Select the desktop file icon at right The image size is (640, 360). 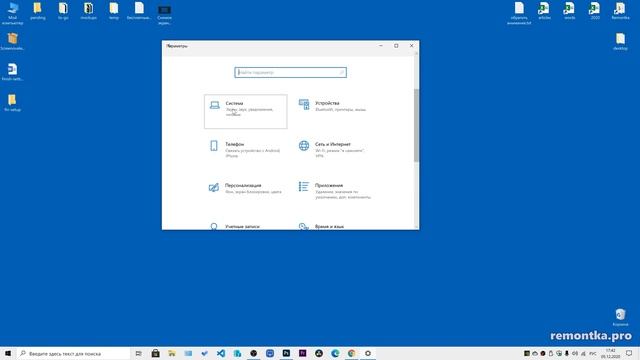pos(620,42)
